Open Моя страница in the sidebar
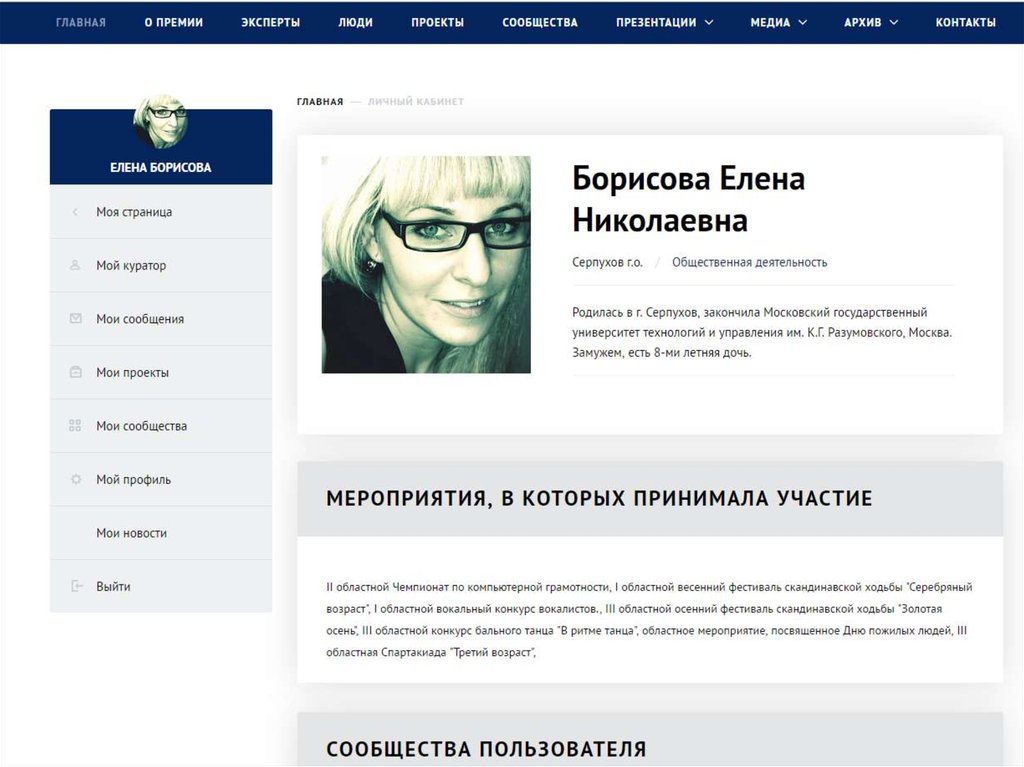The image size is (1024, 767). click(161, 212)
